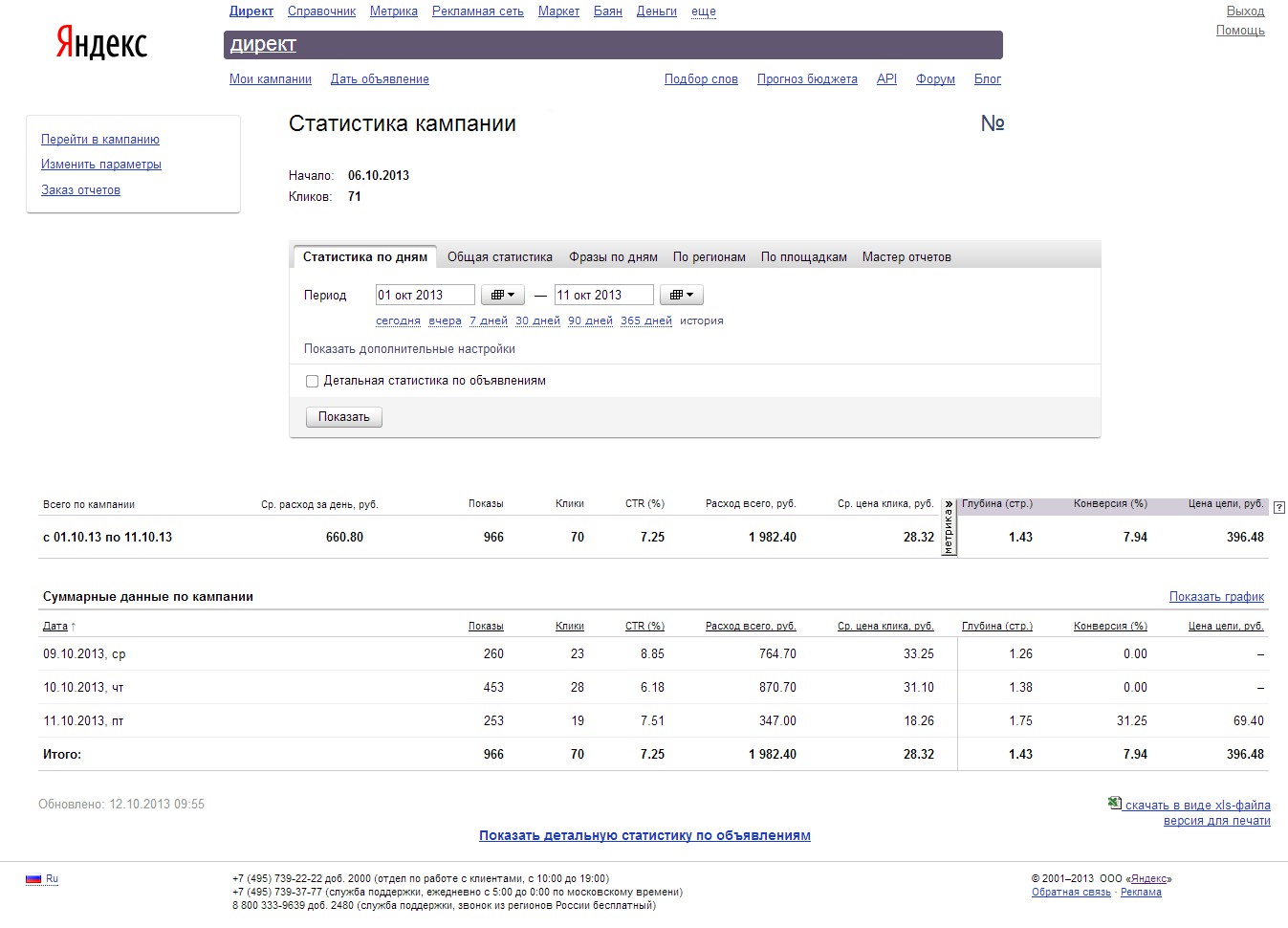Click Дать объявление link
Screen dimensions: 1288x928
[380, 79]
